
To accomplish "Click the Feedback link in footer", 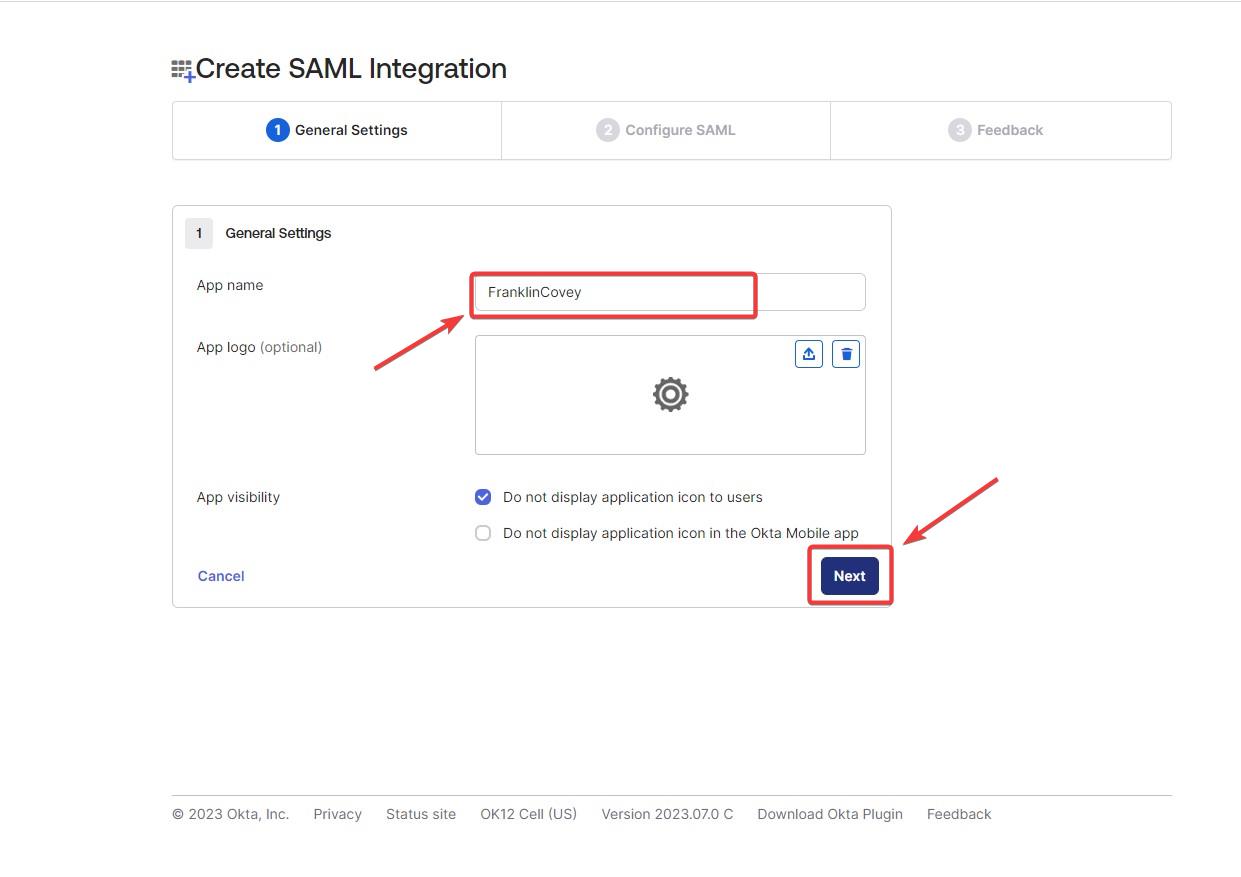I will point(958,814).
